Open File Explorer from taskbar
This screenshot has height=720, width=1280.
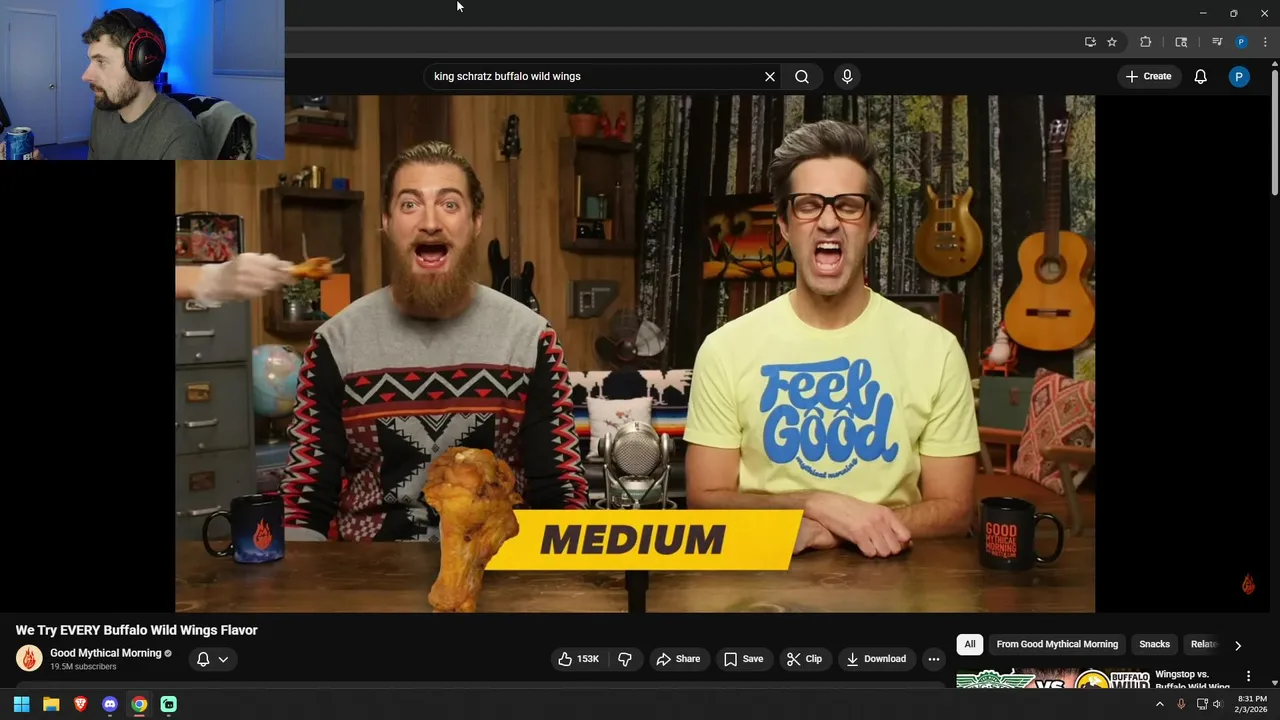click(x=51, y=704)
